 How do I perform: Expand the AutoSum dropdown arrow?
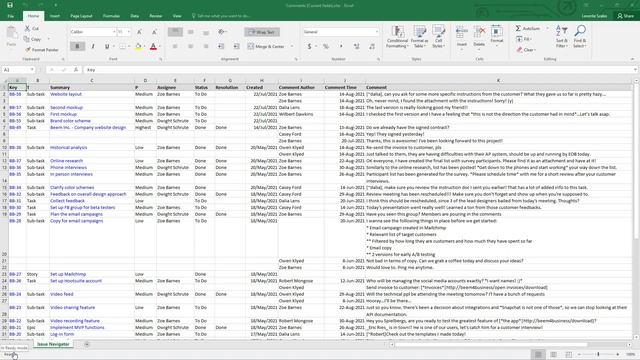point(547,29)
